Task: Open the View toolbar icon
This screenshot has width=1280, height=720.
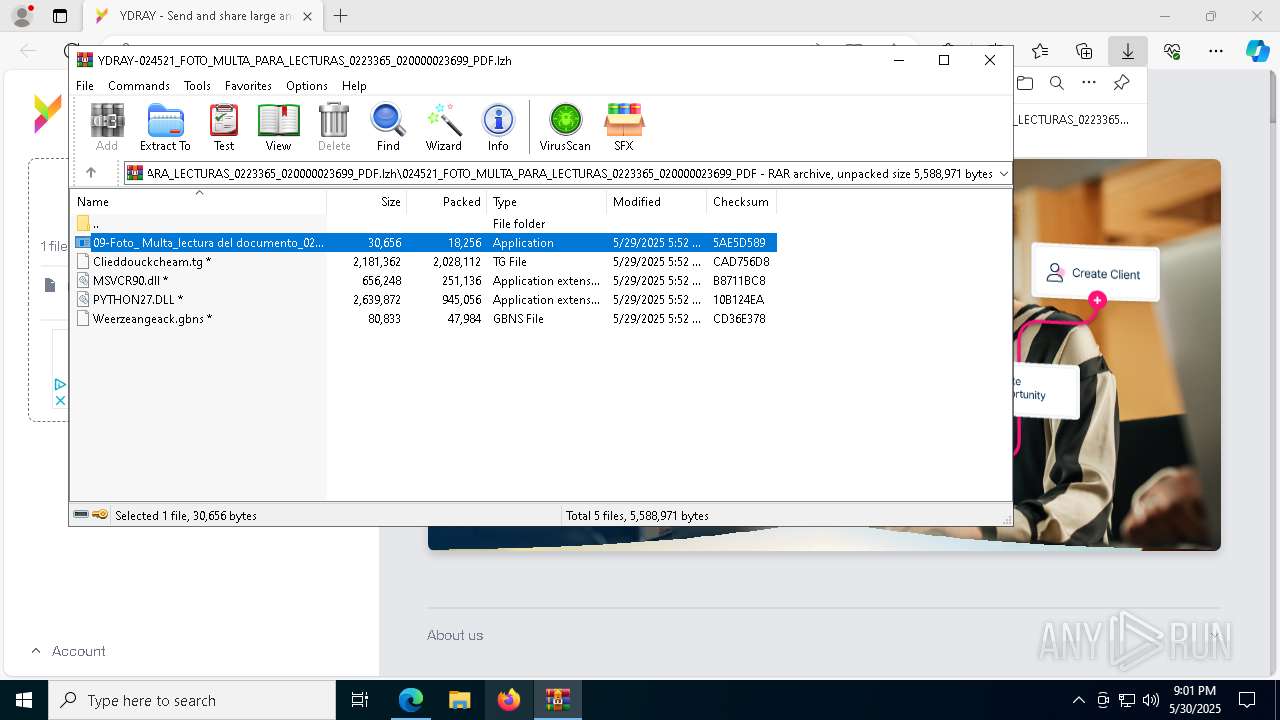Action: (x=278, y=127)
